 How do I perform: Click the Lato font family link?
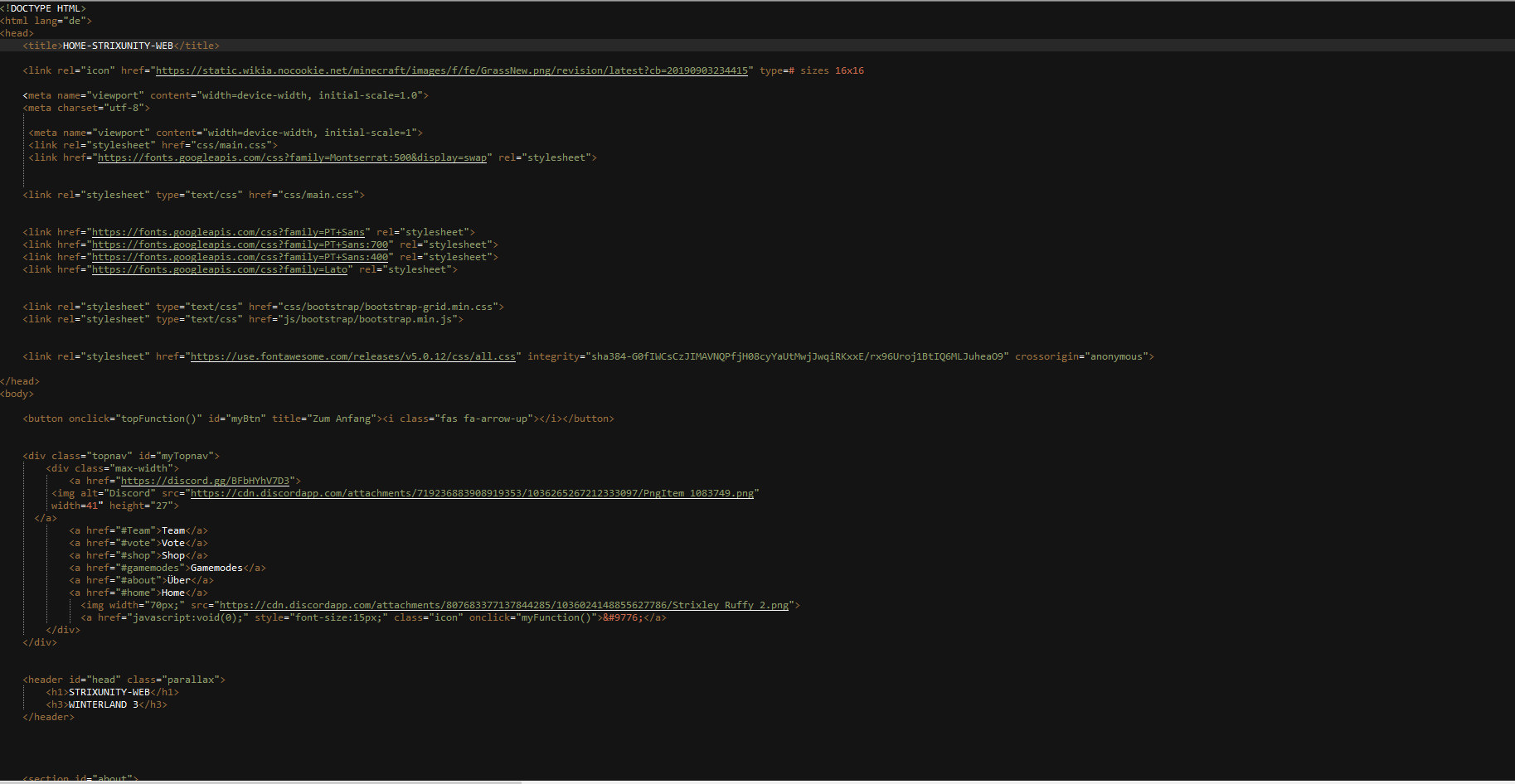[x=221, y=269]
